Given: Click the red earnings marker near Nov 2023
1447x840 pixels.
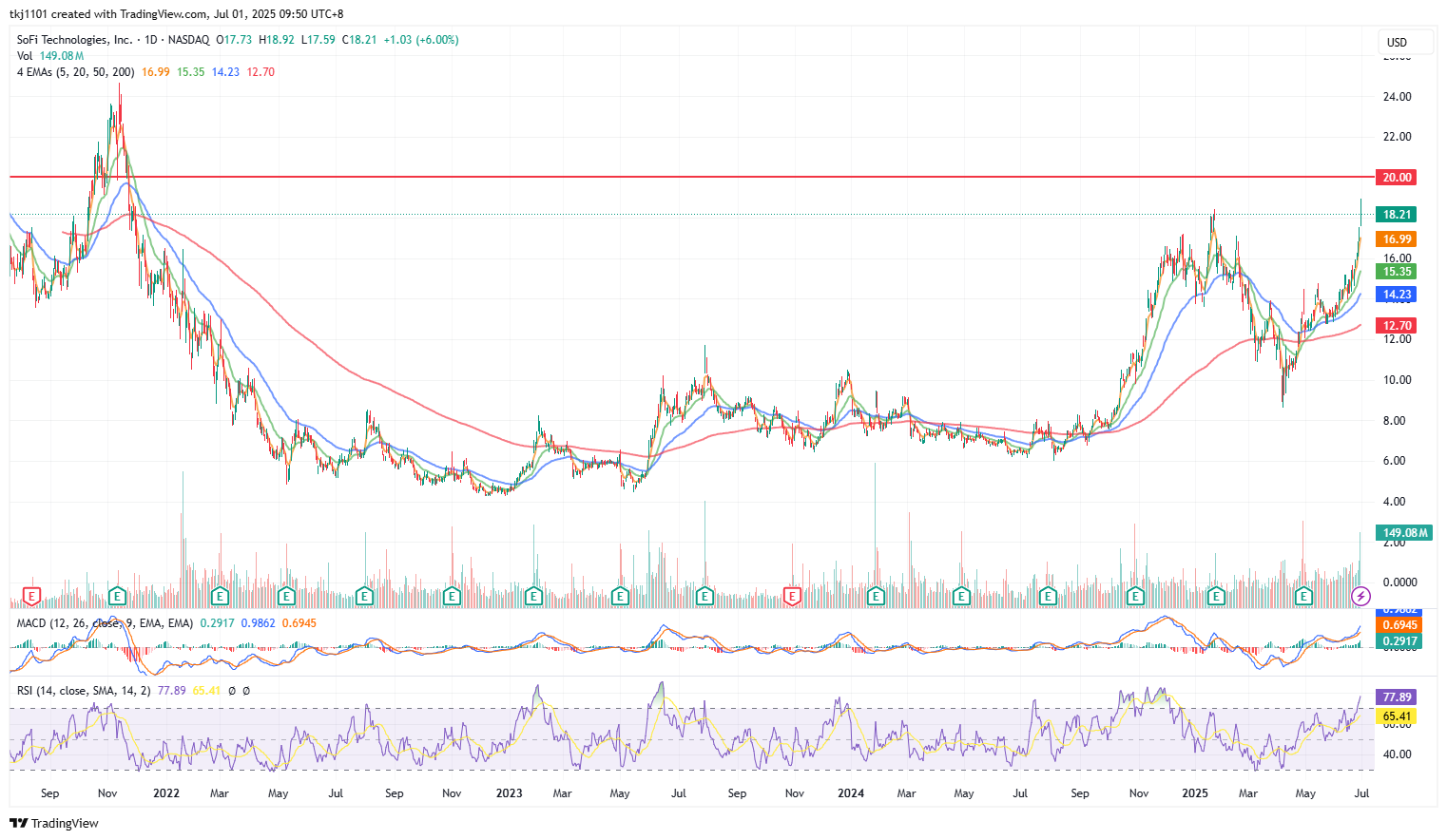Looking at the screenshot, I should 792,596.
